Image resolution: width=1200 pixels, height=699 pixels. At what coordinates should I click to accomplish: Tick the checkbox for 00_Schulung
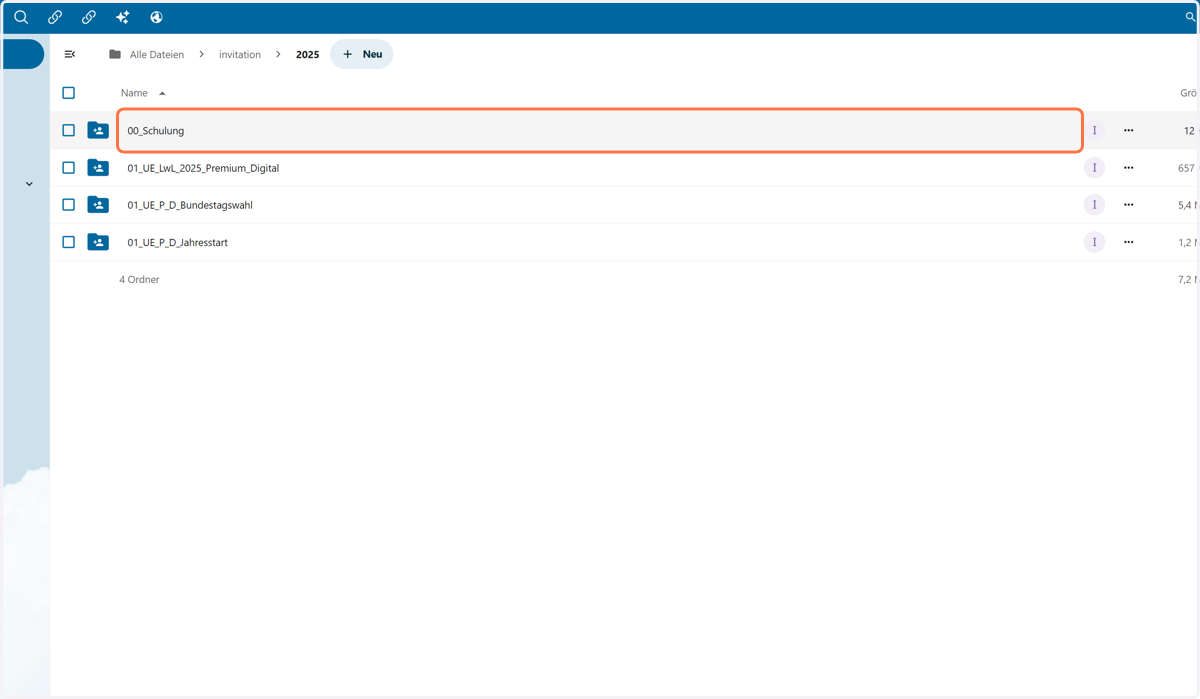[68, 130]
